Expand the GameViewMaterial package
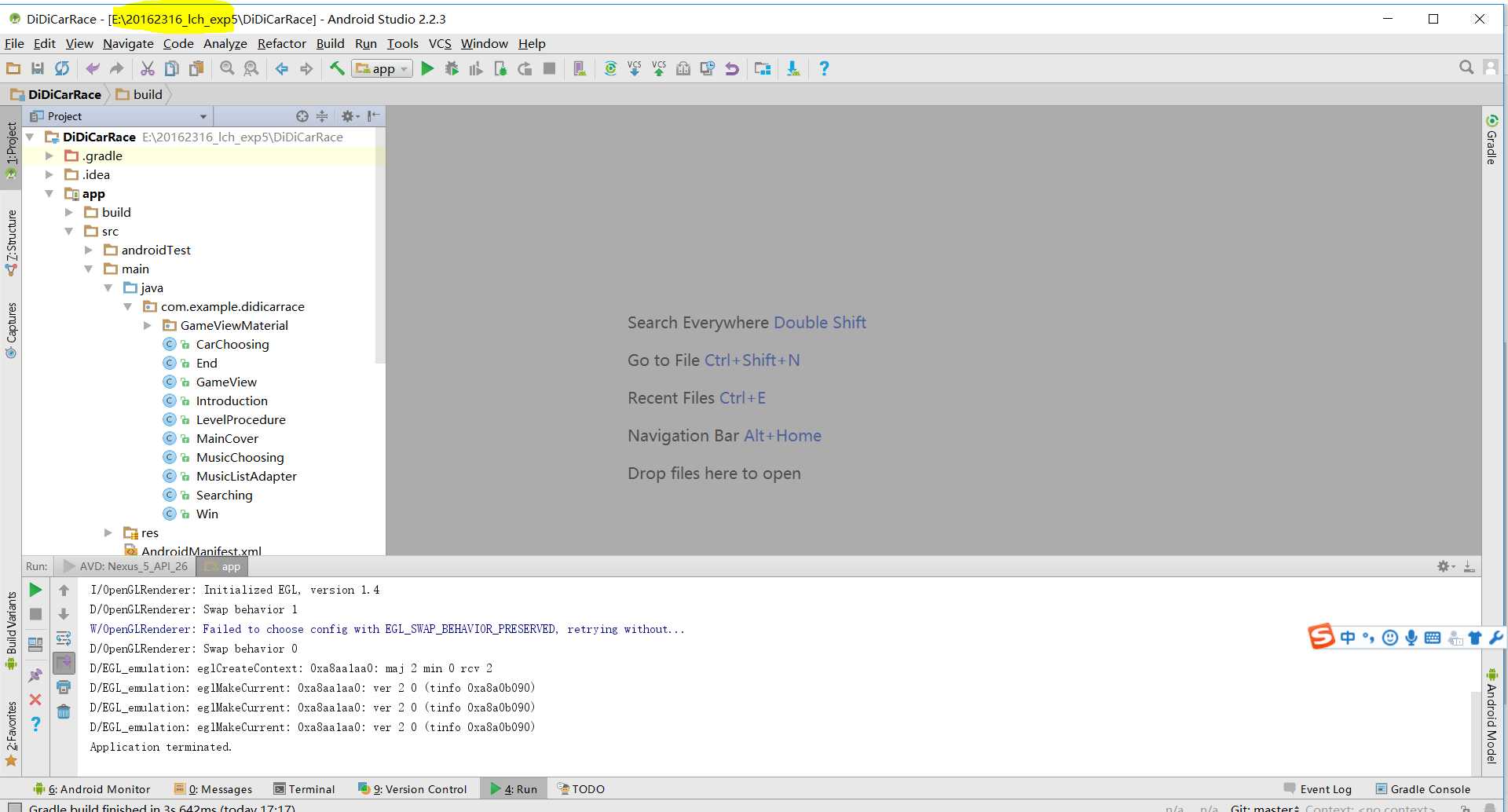Viewport: 1508px width, 812px height. [148, 325]
